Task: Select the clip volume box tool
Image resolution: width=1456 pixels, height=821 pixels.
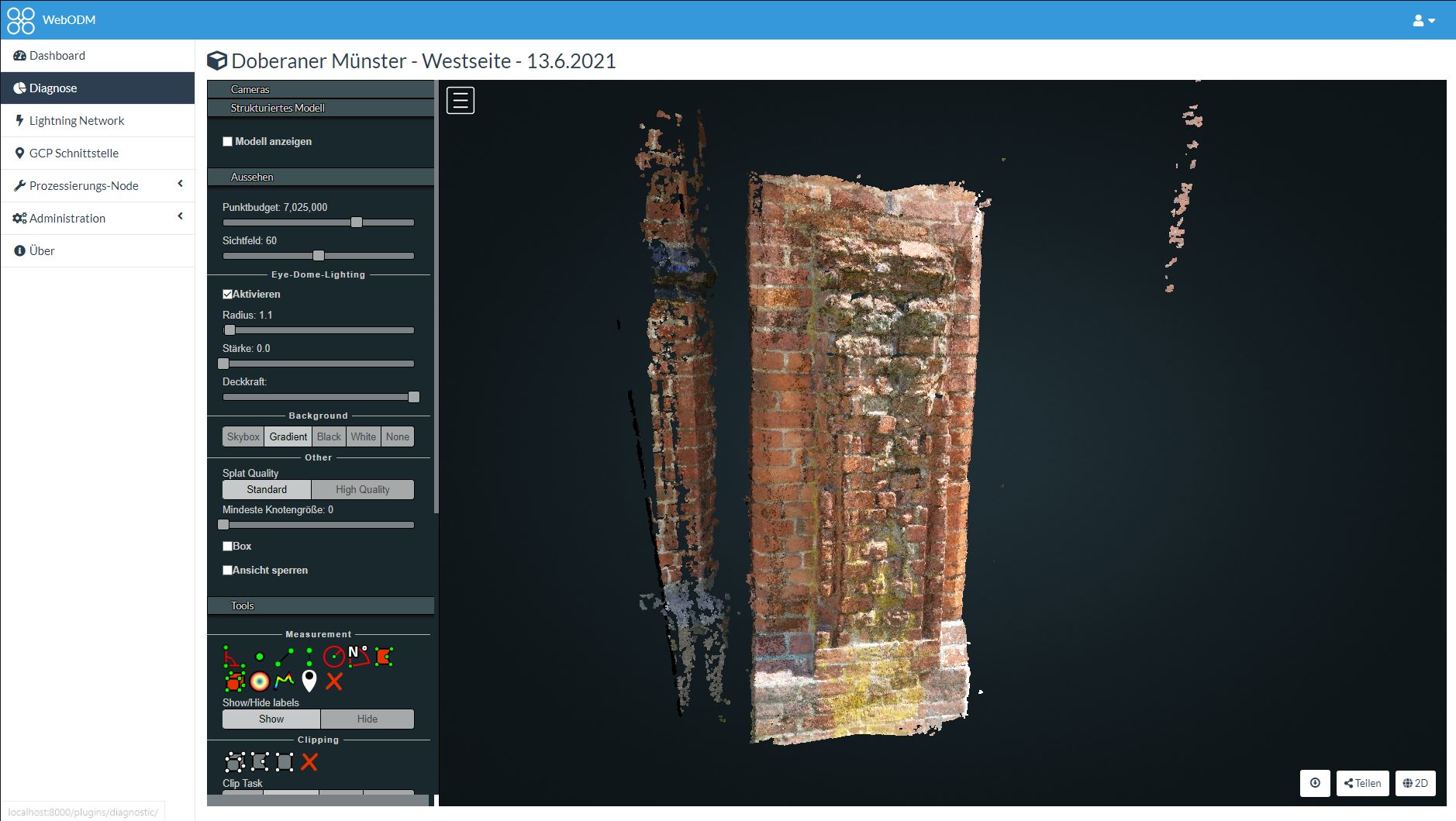Action: tap(234, 762)
